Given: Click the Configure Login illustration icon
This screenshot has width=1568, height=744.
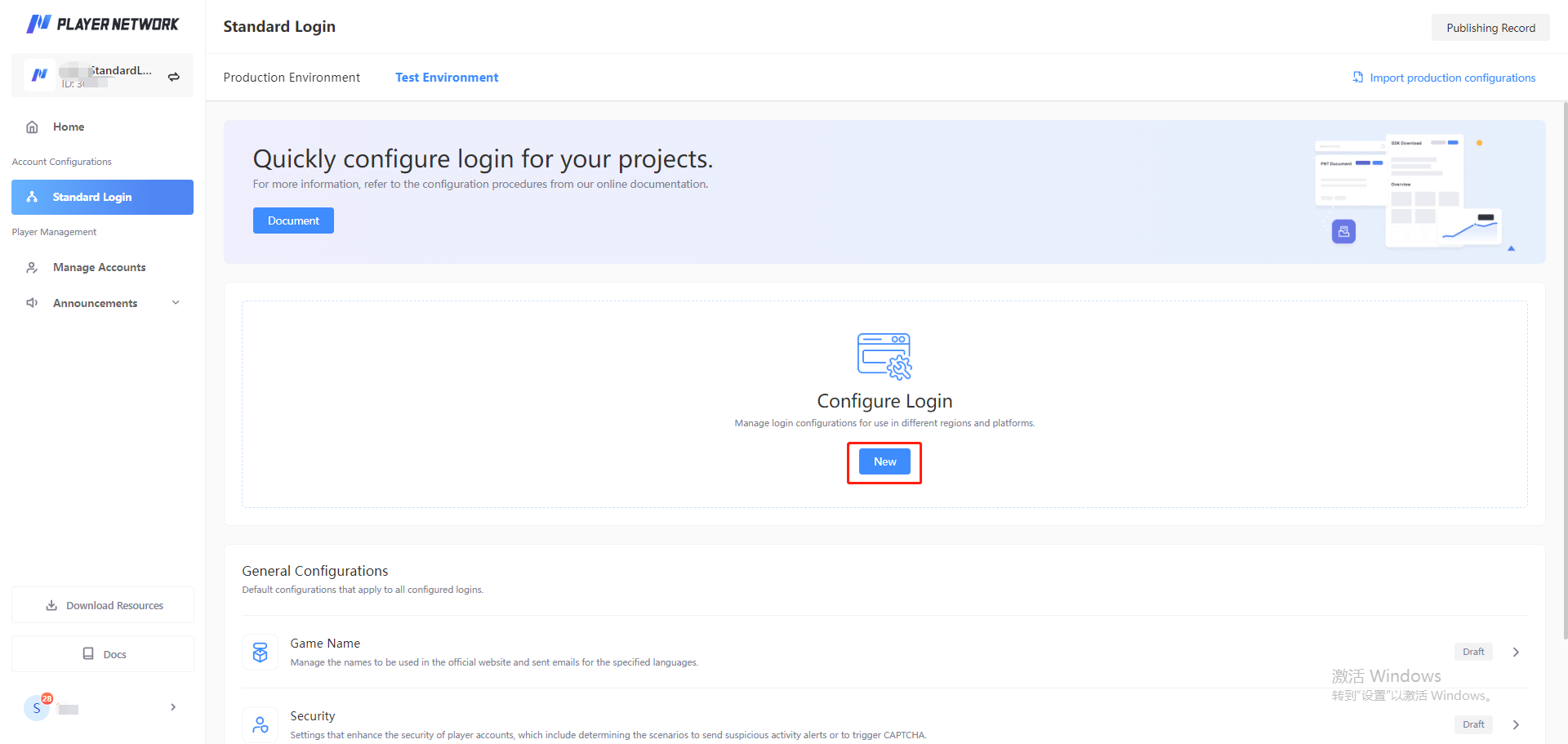Looking at the screenshot, I should (884, 356).
